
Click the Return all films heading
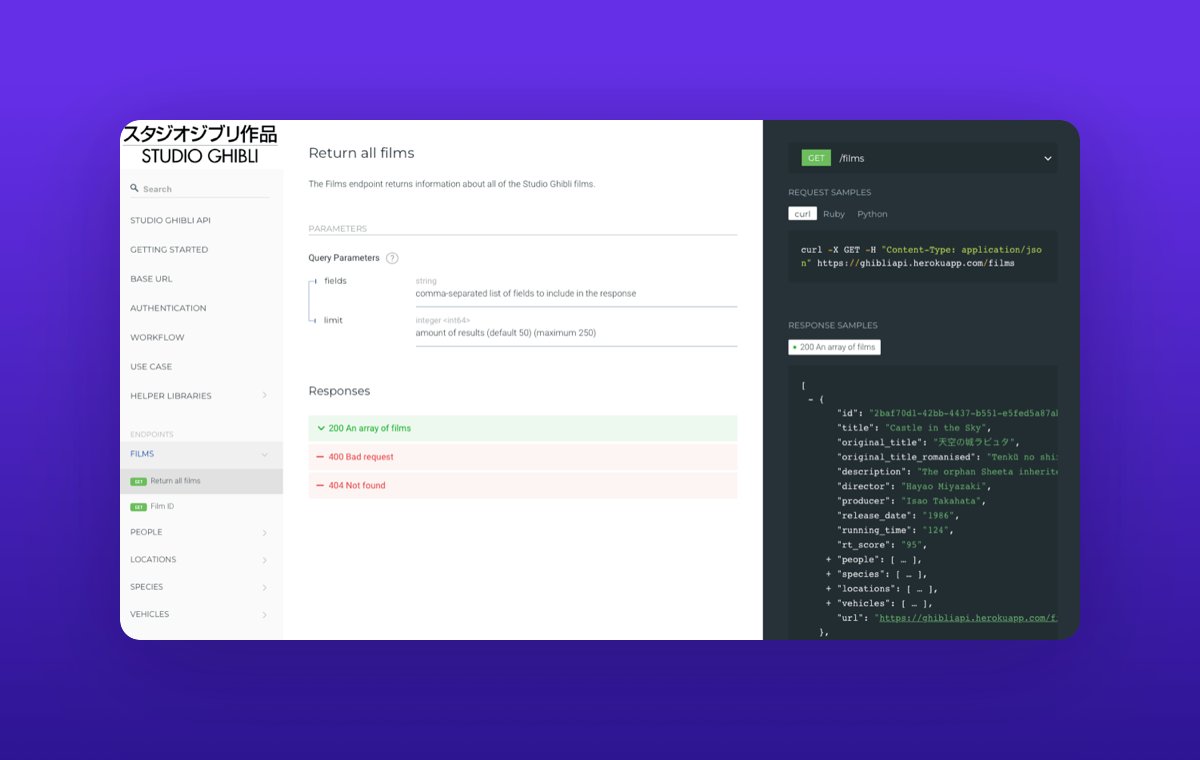point(361,153)
